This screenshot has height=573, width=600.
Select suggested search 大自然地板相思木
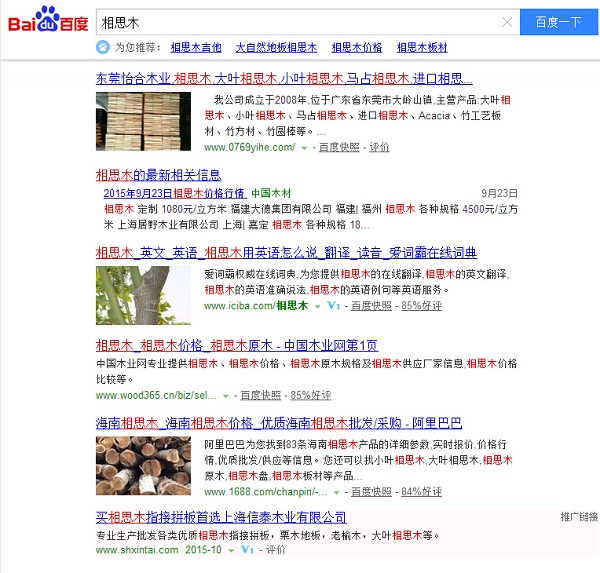coord(276,47)
